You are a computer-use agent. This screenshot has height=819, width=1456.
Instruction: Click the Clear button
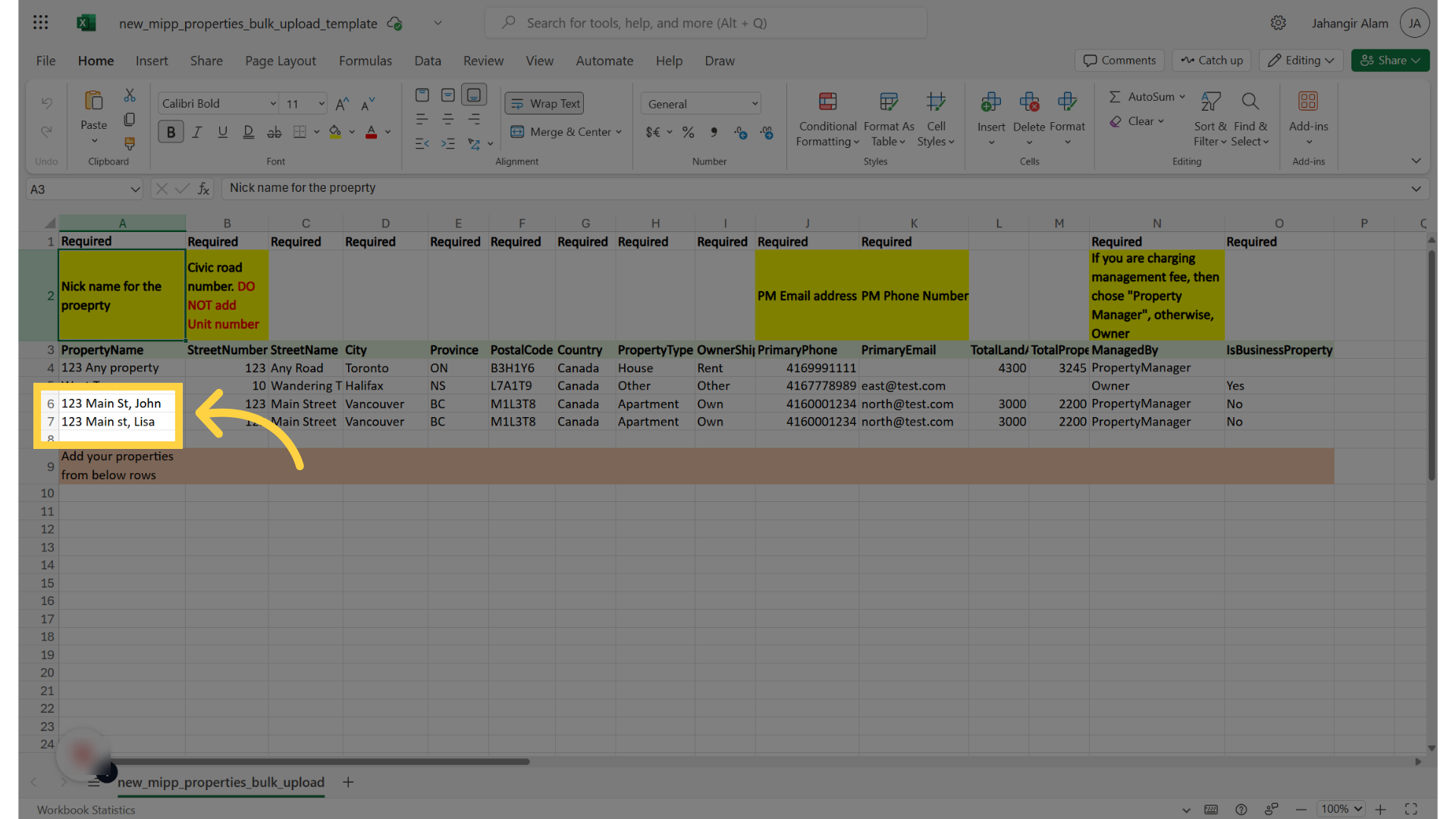click(x=1137, y=121)
